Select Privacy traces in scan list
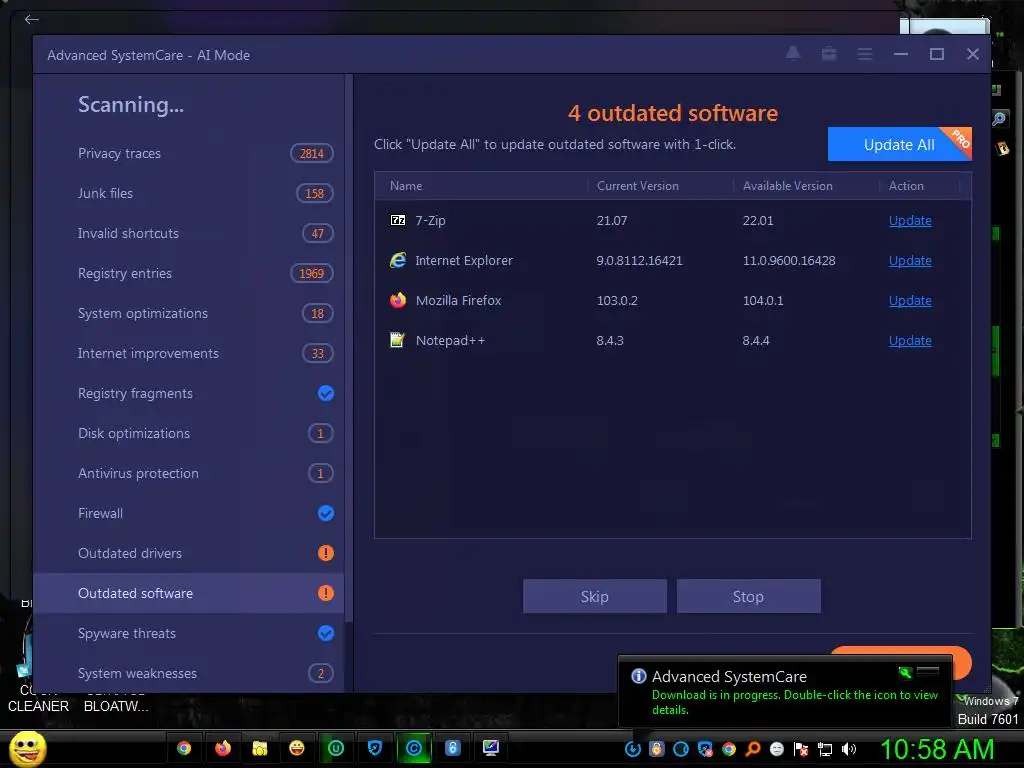The height and width of the screenshot is (768, 1024). pyautogui.click(x=188, y=153)
